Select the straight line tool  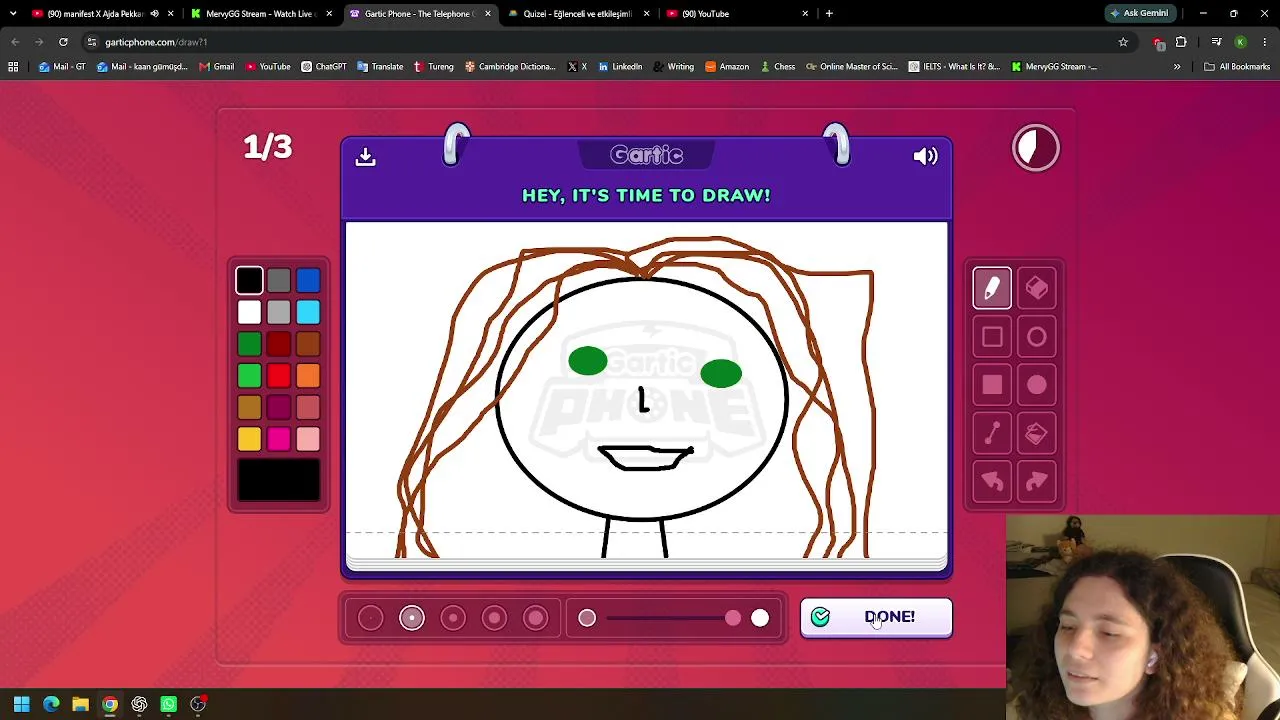[992, 433]
